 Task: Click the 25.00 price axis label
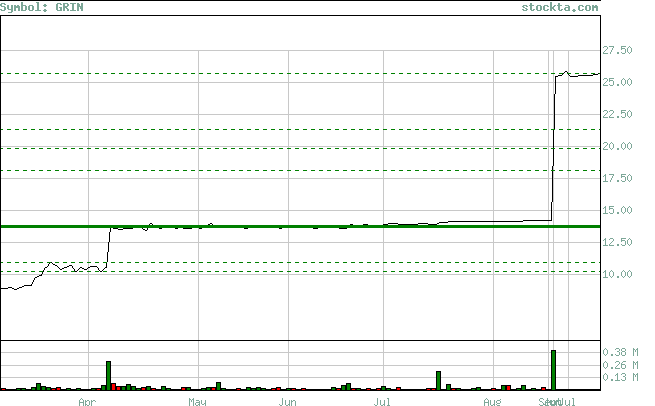(617, 82)
